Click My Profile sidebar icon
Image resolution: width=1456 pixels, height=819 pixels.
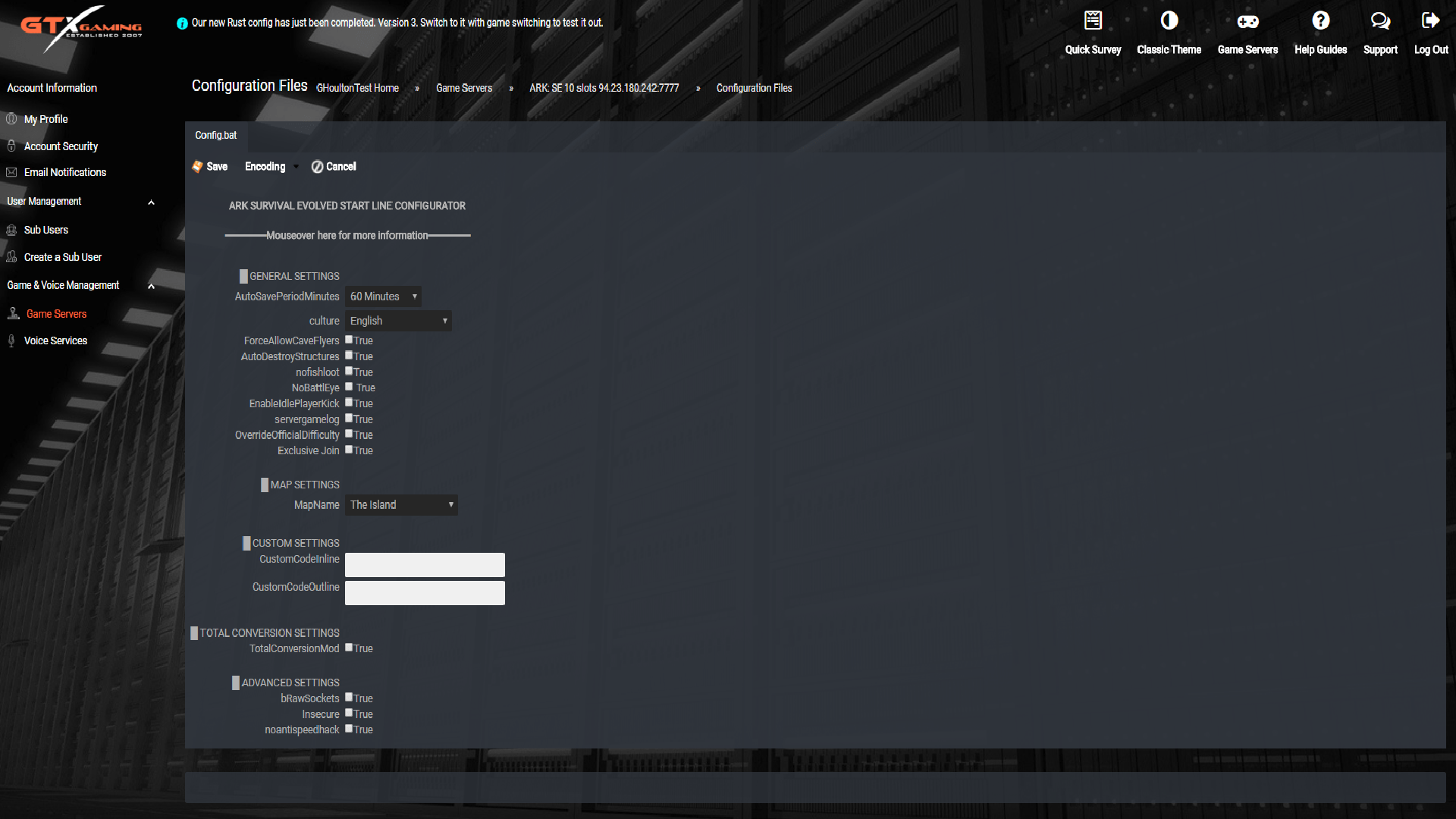click(x=11, y=118)
